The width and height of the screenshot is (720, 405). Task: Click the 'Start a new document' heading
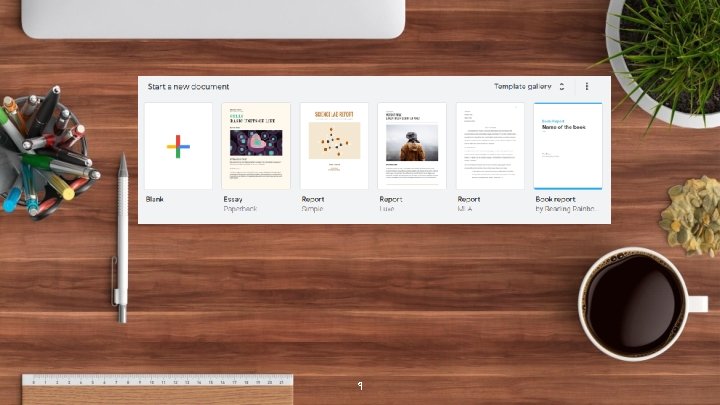pos(188,86)
